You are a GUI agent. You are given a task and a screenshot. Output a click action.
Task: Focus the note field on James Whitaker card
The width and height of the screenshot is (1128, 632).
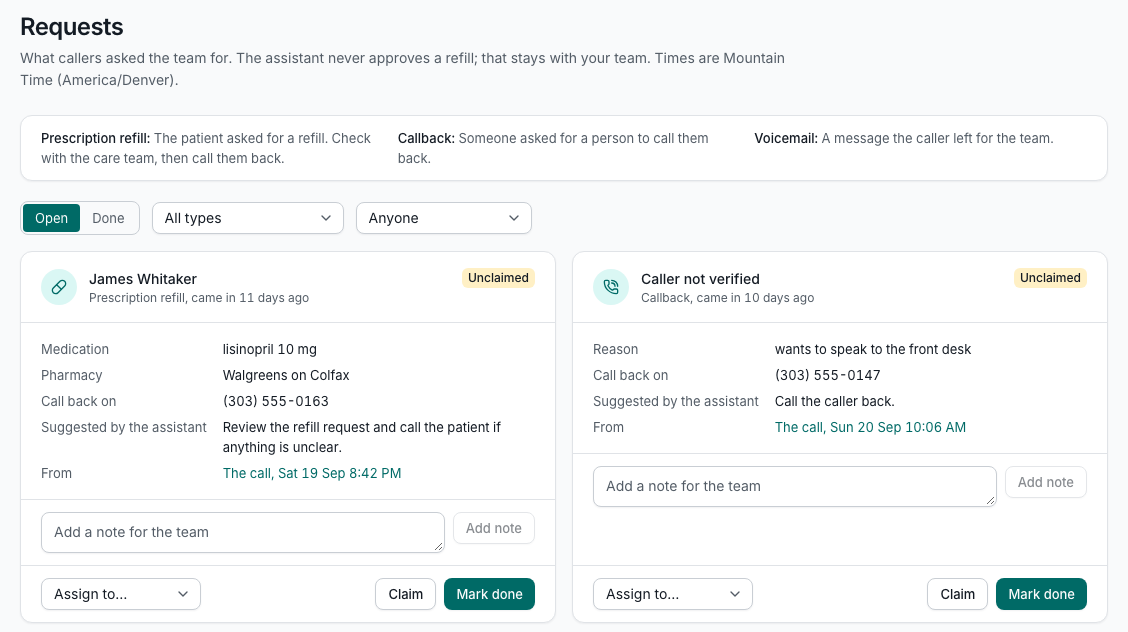click(242, 532)
